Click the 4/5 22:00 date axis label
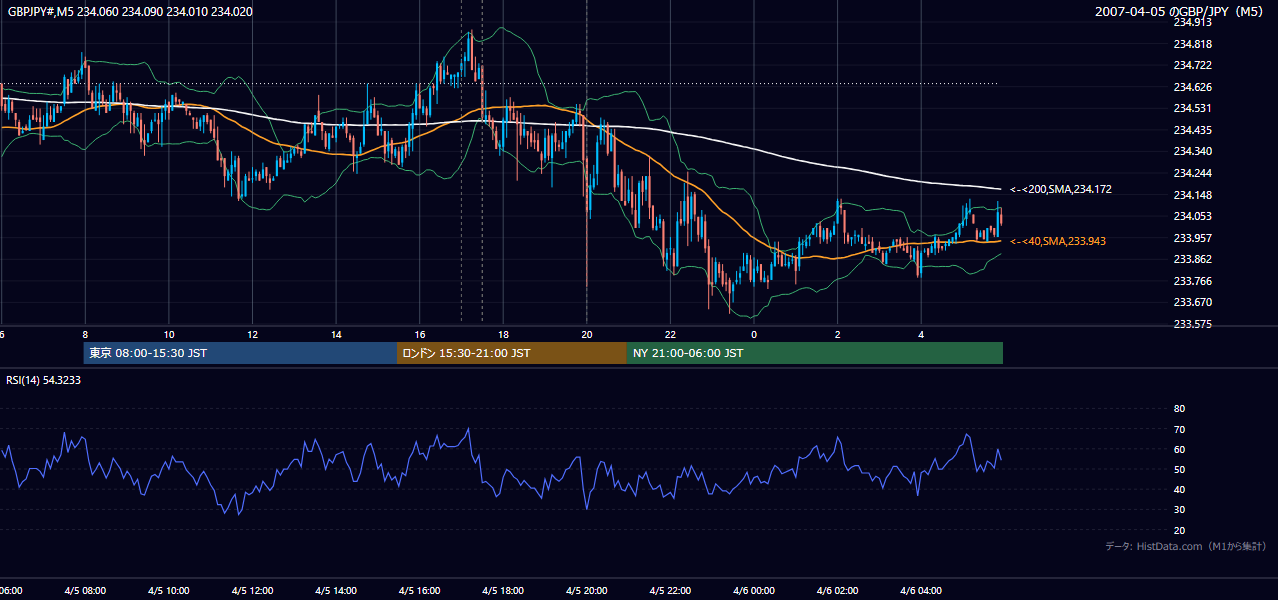Image resolution: width=1278 pixels, height=600 pixels. coord(670,591)
